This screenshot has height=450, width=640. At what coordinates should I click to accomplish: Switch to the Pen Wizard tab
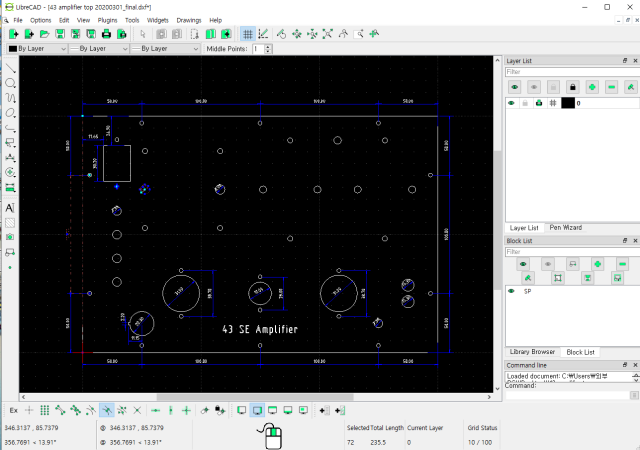[x=565, y=228]
